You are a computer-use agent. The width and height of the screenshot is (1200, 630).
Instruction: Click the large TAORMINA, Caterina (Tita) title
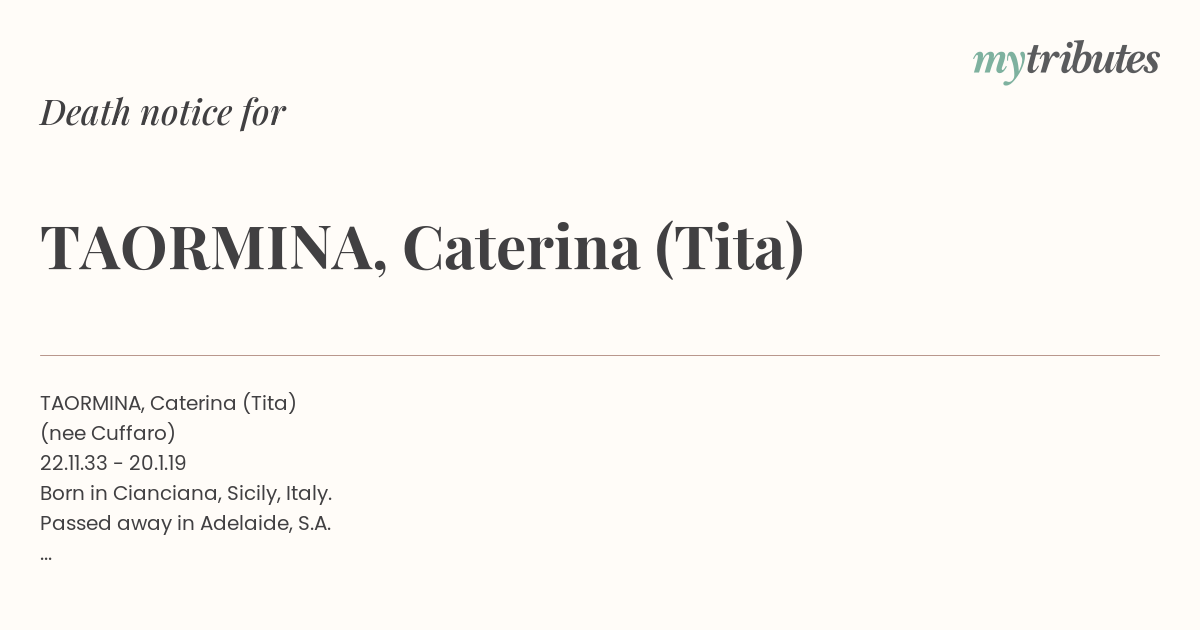coord(422,248)
